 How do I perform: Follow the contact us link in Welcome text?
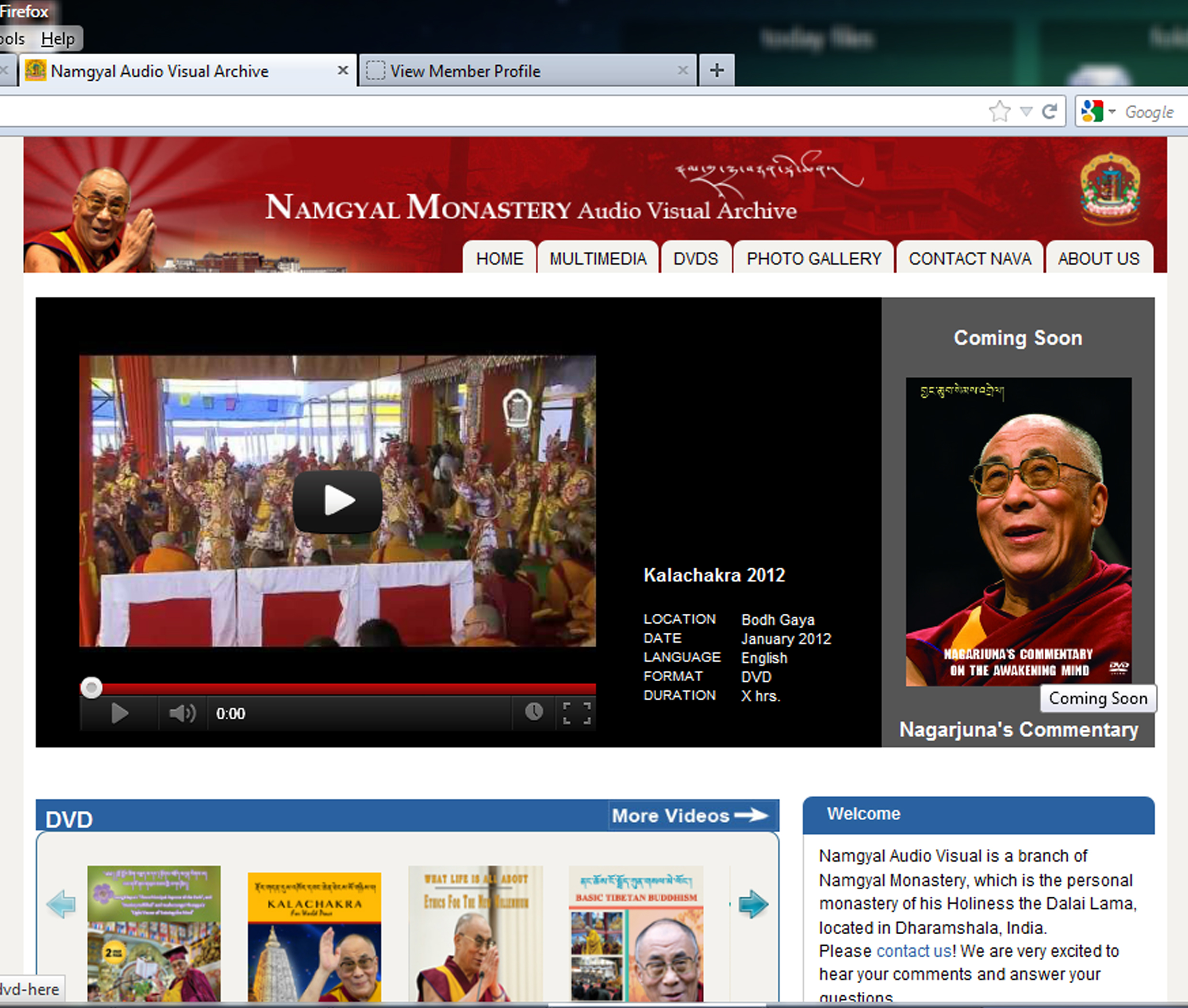pyautogui.click(x=914, y=951)
